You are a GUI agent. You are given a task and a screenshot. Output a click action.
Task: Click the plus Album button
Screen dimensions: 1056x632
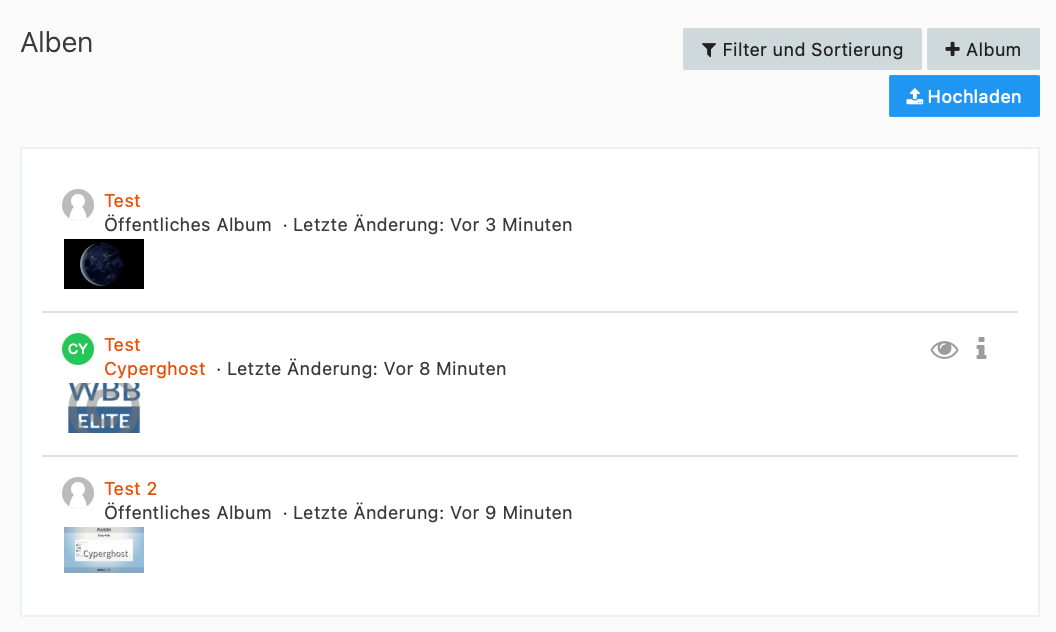[983, 49]
